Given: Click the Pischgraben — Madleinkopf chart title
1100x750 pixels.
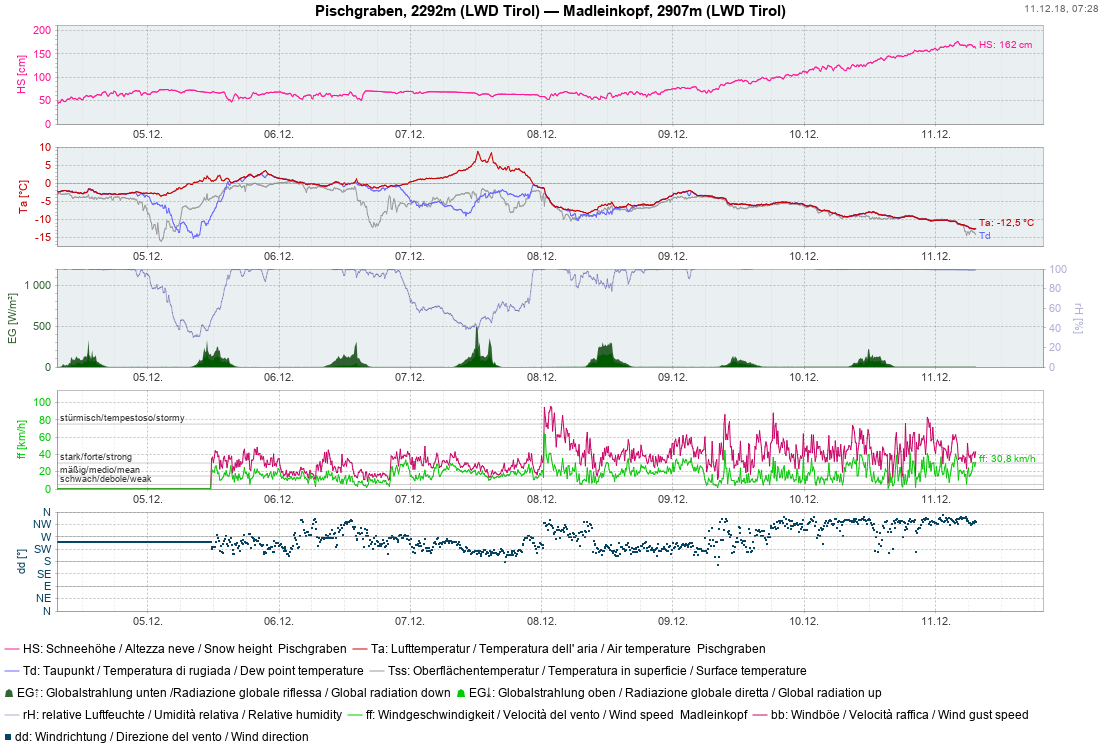Looking at the screenshot, I should 550,11.
